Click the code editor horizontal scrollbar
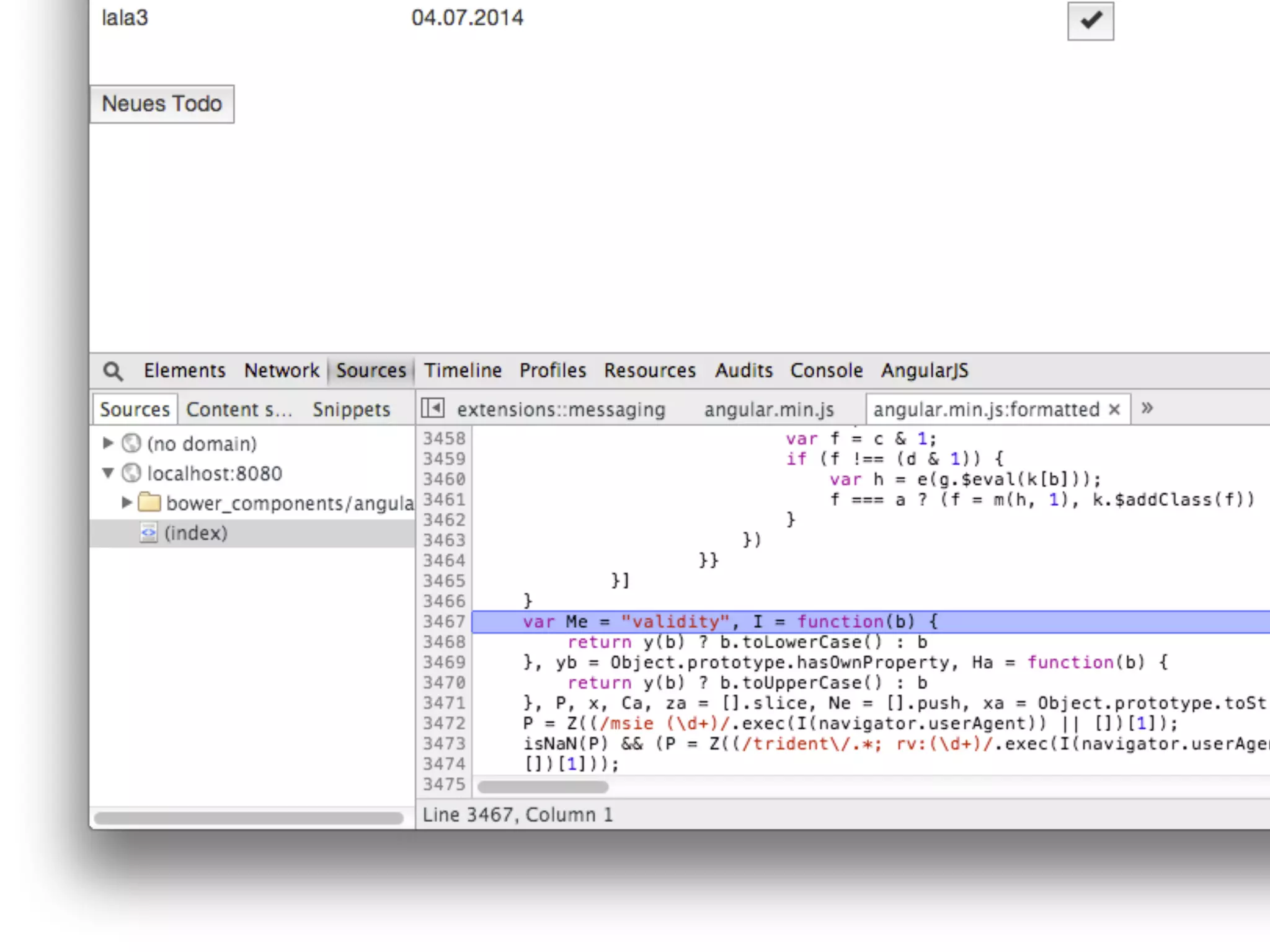The height and width of the screenshot is (952, 1270). 543,787
